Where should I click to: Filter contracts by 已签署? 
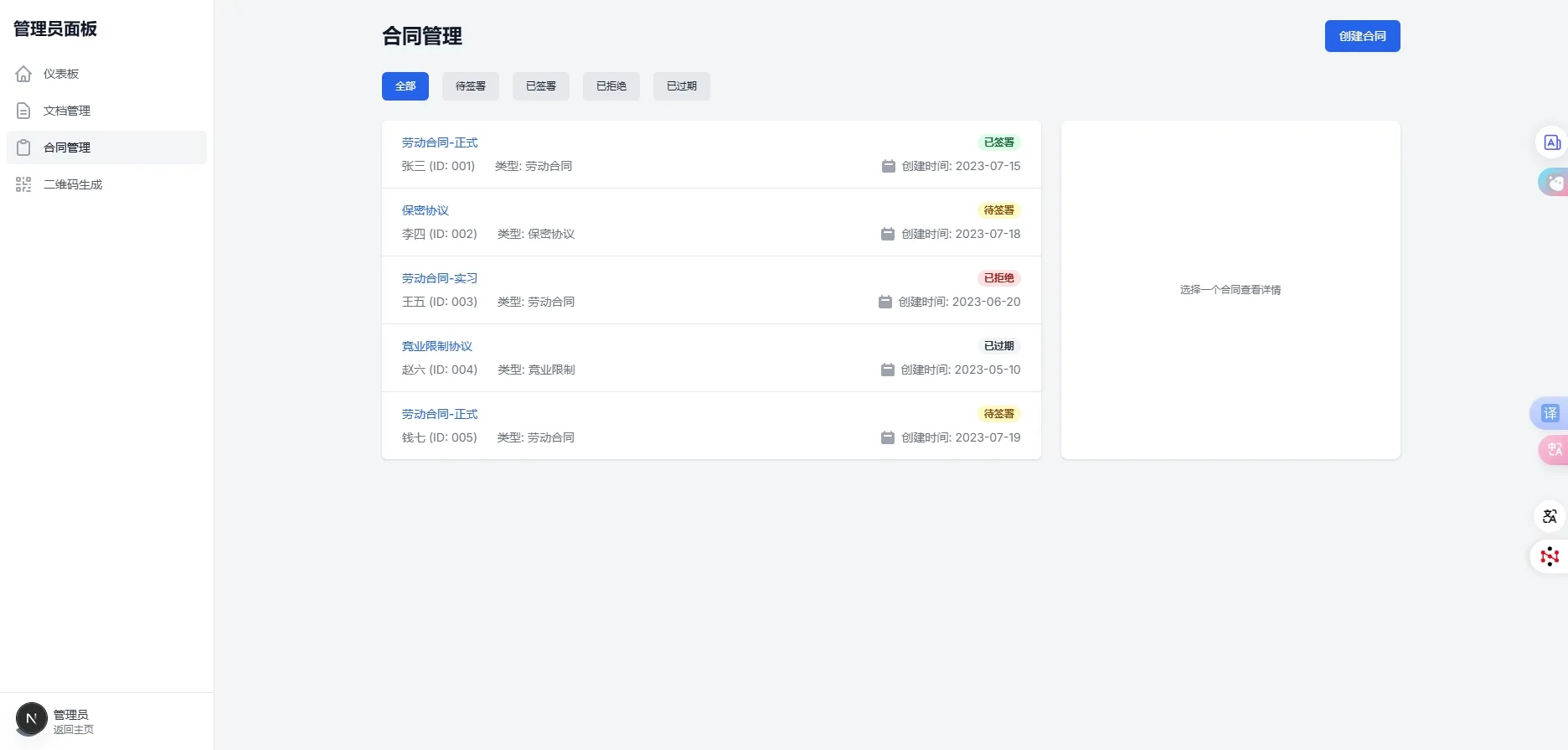541,86
